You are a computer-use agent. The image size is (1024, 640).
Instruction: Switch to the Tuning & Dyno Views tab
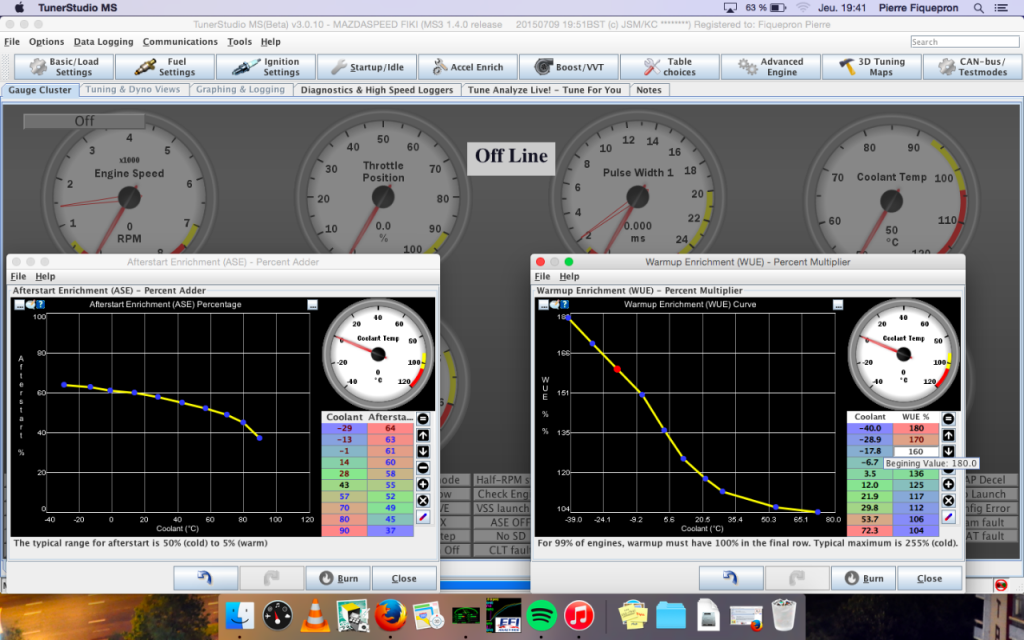pos(133,89)
